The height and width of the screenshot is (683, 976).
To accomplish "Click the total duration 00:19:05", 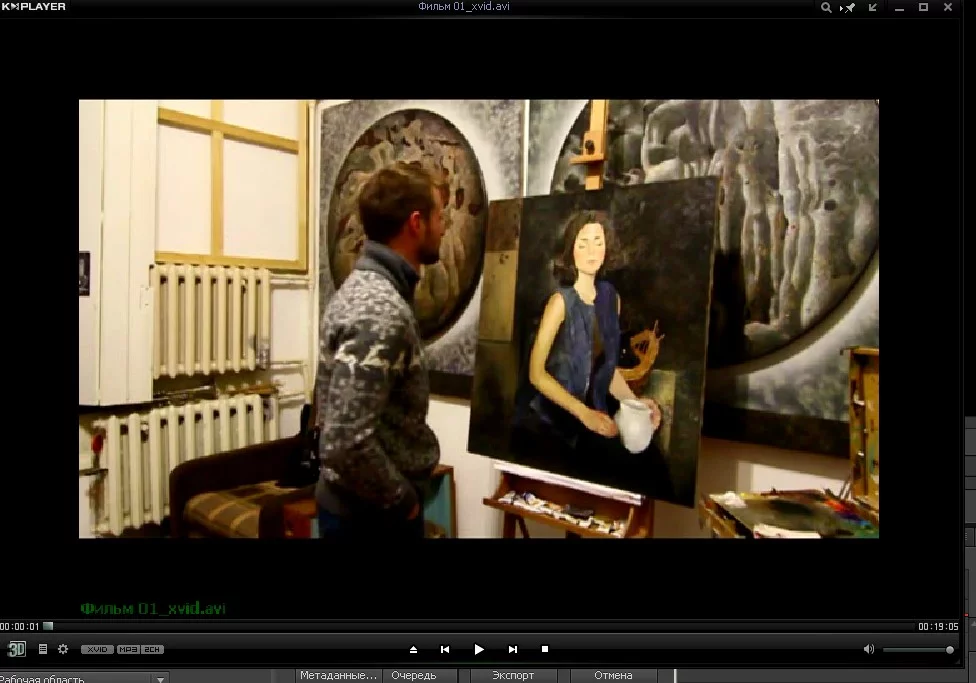I will 938,626.
